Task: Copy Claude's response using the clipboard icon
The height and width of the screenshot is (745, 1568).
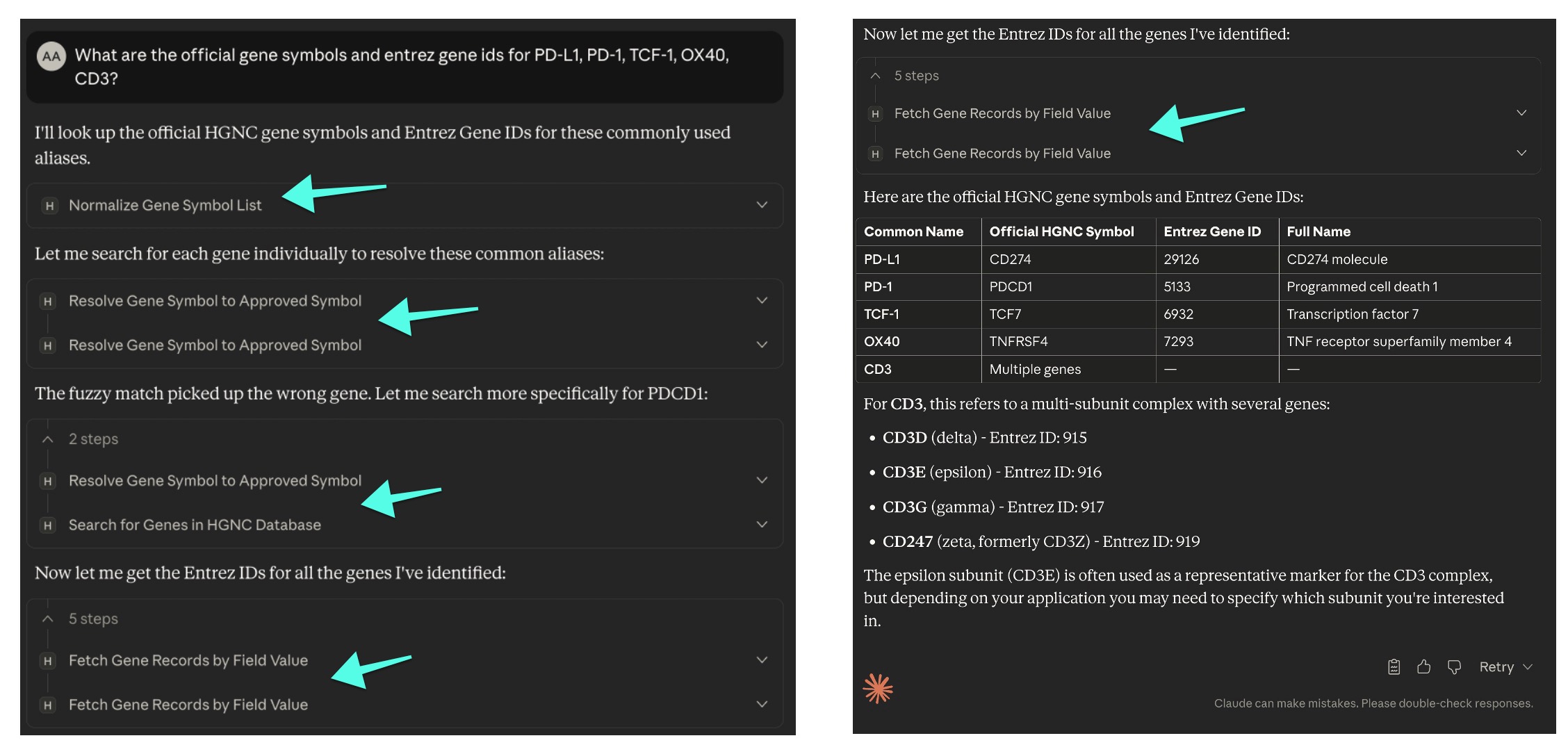Action: (1394, 666)
